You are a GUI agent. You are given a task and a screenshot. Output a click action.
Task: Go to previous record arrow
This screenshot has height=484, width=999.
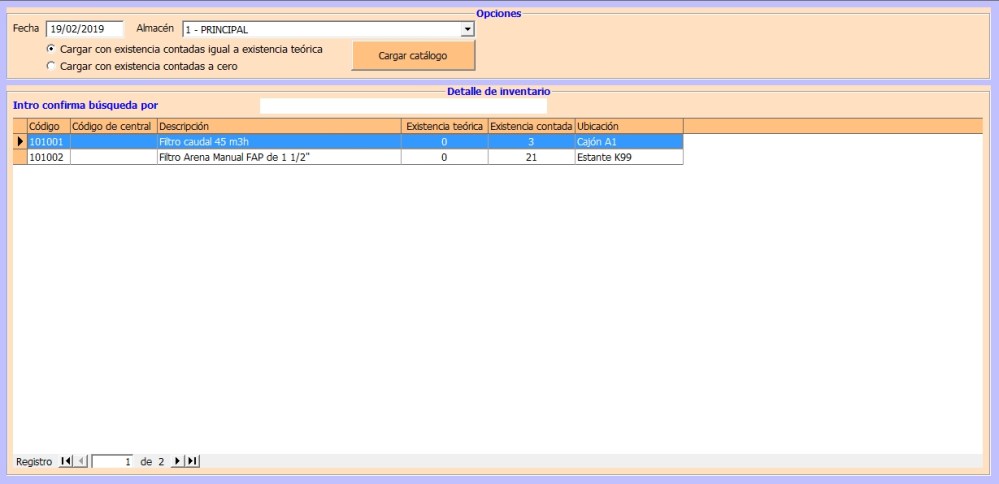point(82,461)
